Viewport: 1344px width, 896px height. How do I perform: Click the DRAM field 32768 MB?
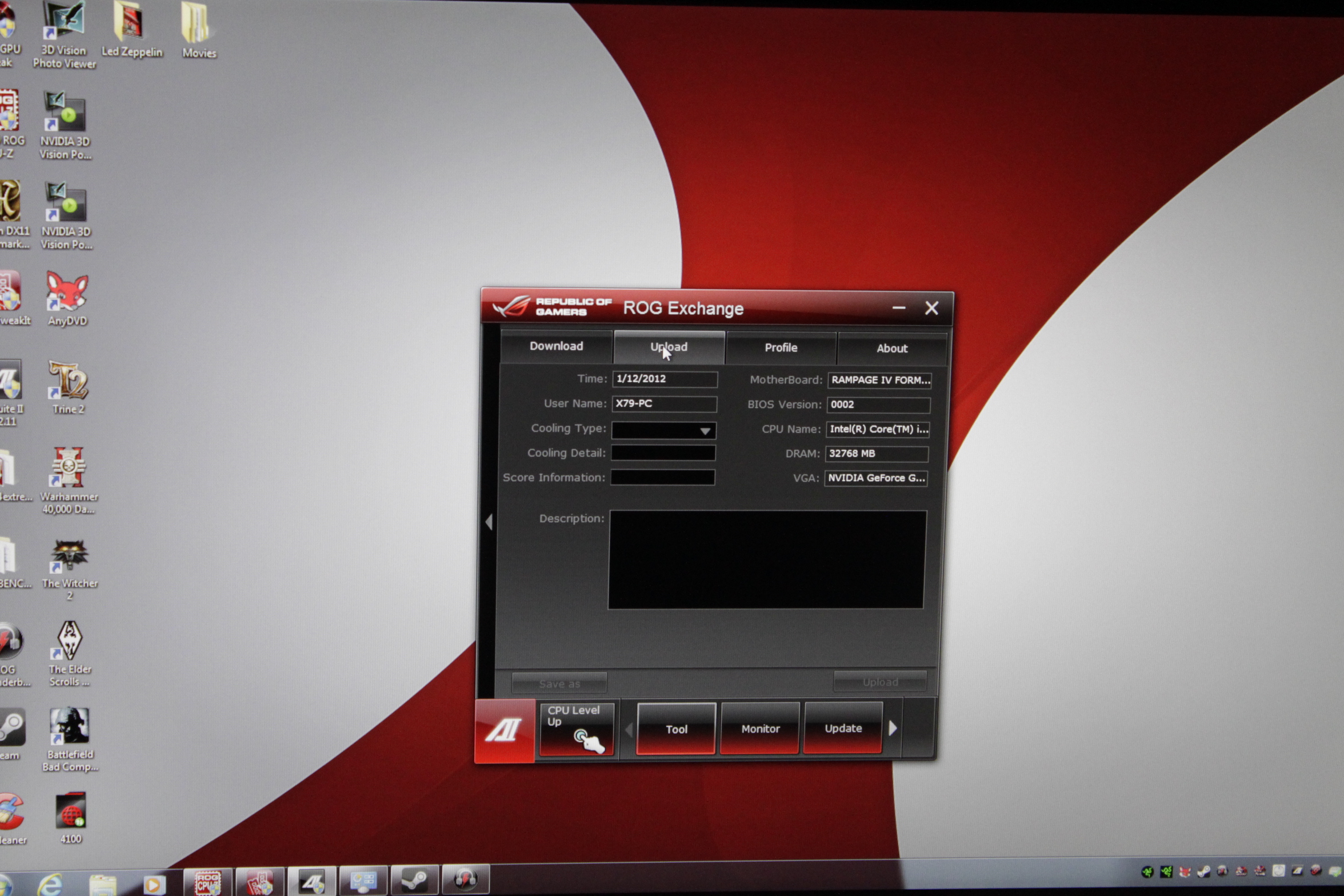pyautogui.click(x=877, y=454)
